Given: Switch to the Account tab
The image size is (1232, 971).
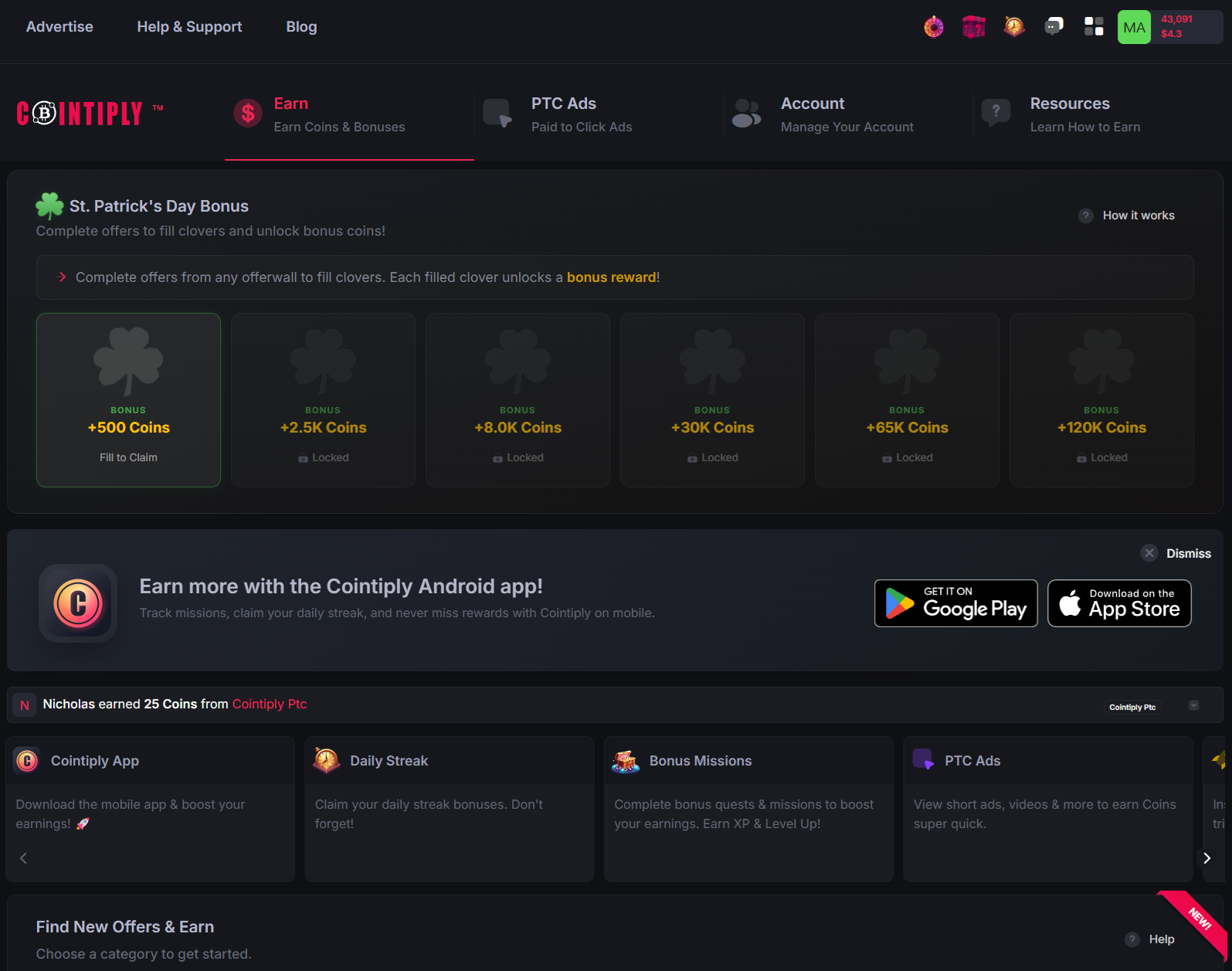Looking at the screenshot, I should pos(848,114).
